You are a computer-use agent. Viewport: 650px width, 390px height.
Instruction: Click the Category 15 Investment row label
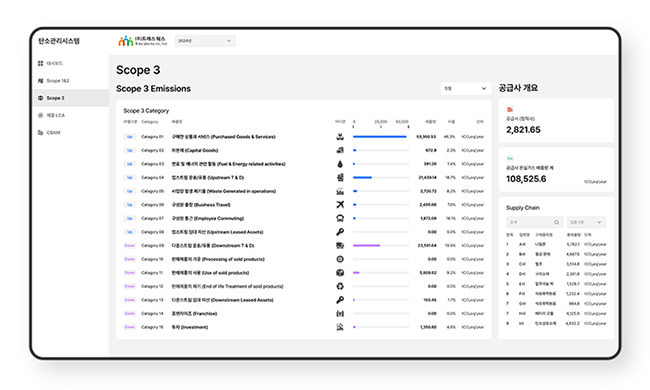[x=190, y=327]
